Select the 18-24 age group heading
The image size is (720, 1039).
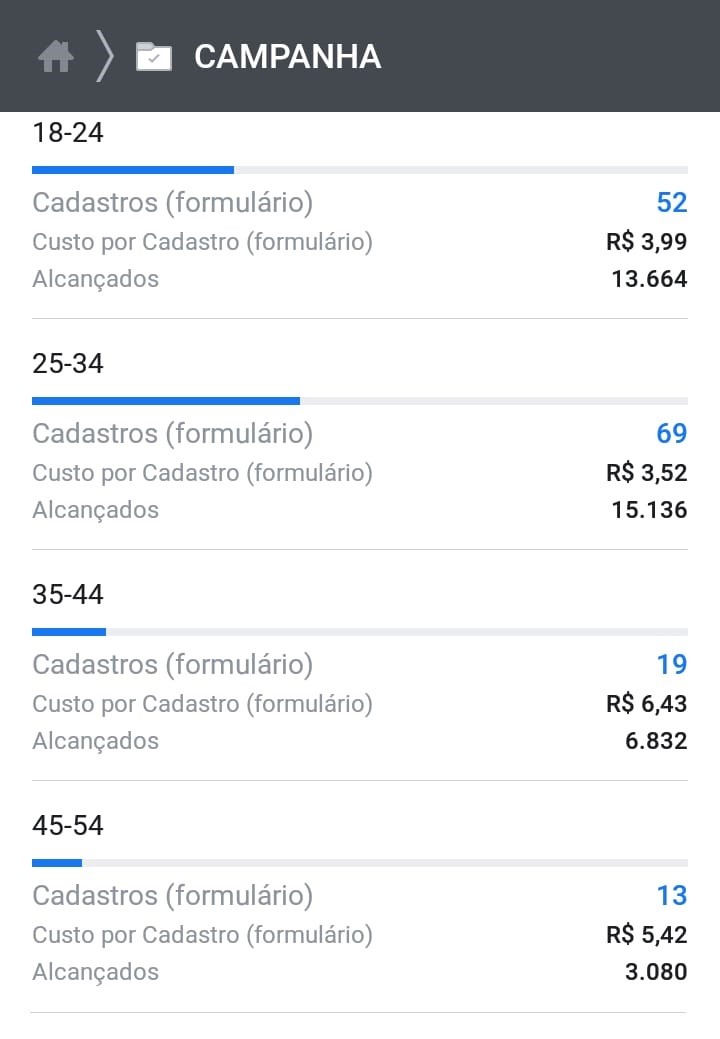point(68,133)
